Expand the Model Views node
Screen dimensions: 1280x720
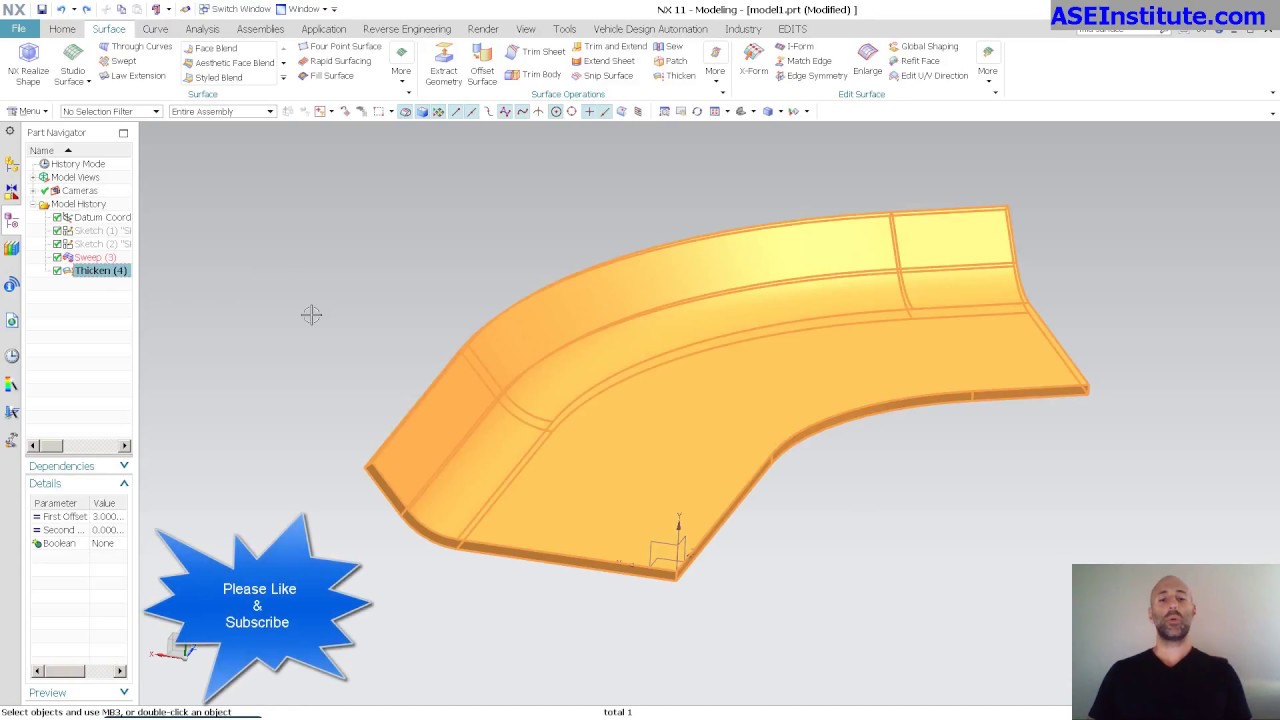33,177
